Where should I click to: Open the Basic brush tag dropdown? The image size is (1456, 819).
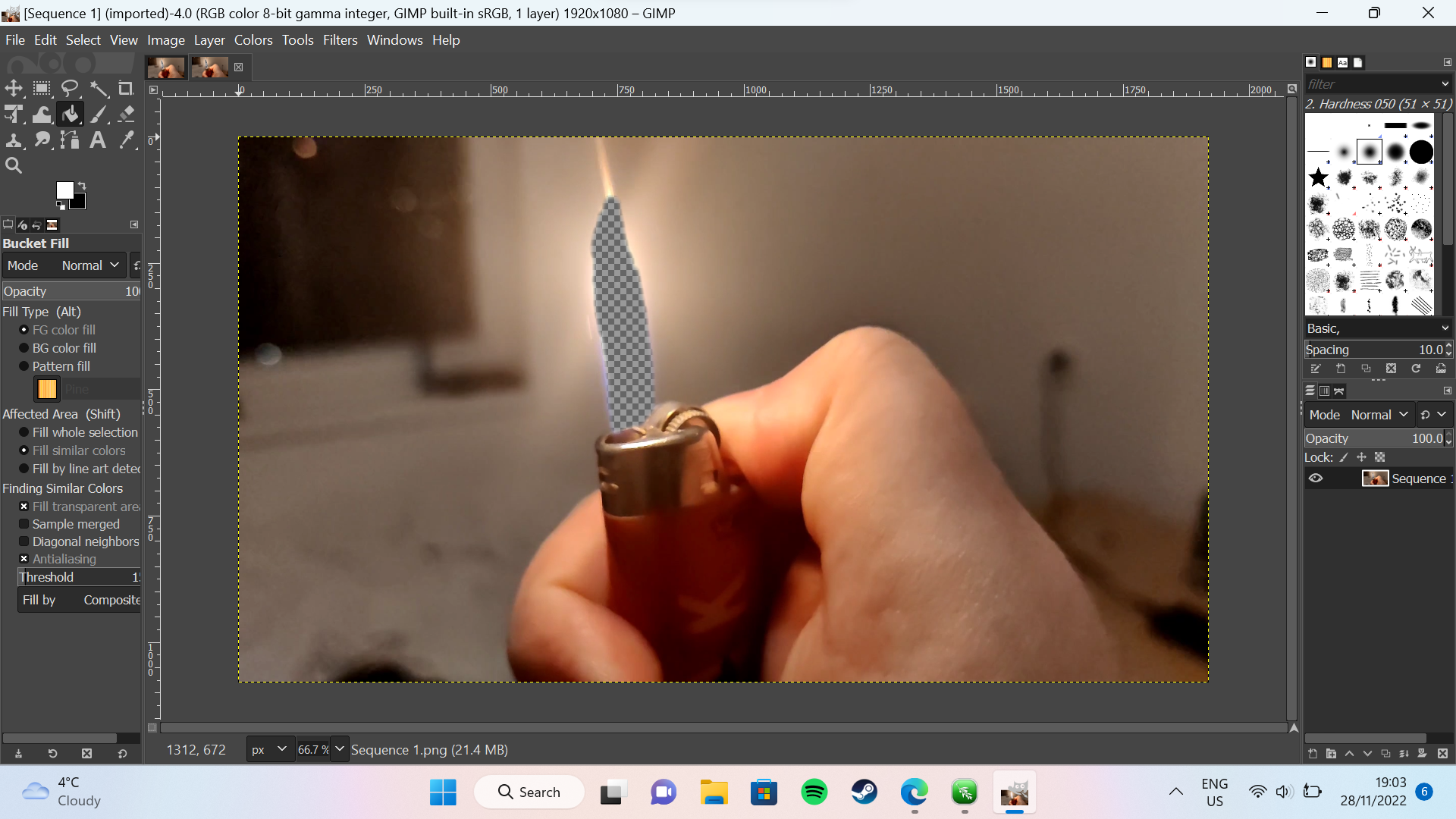tap(1445, 328)
